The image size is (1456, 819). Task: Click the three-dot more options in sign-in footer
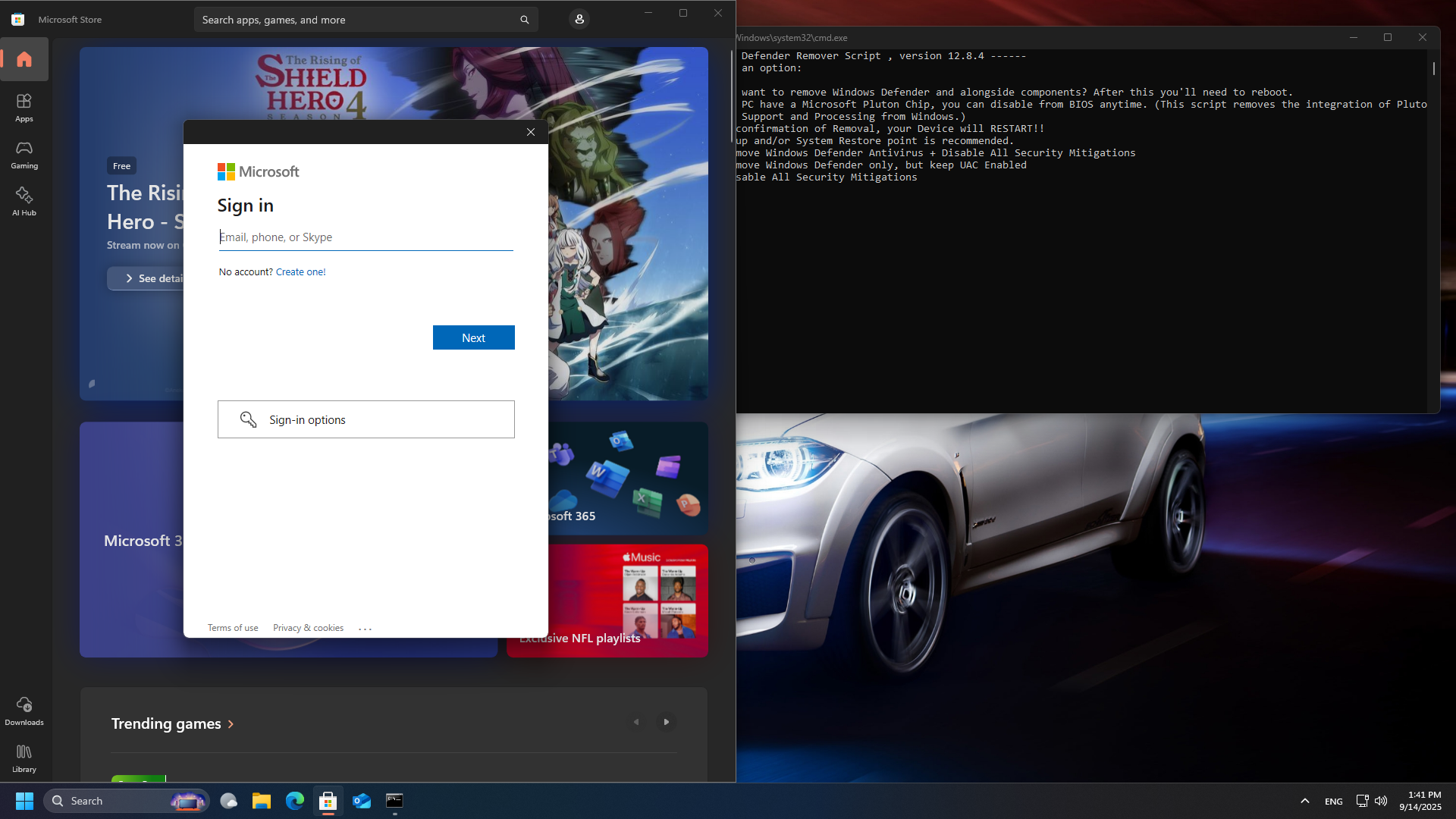pos(365,629)
